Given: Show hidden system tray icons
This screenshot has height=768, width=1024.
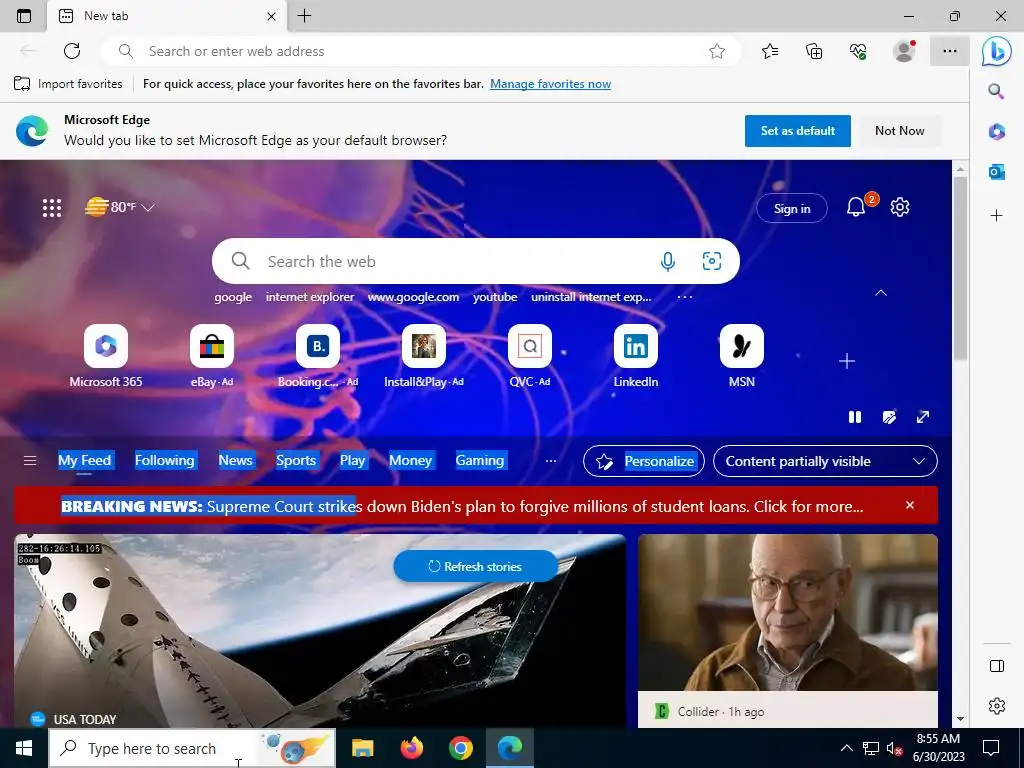Looking at the screenshot, I should point(846,748).
